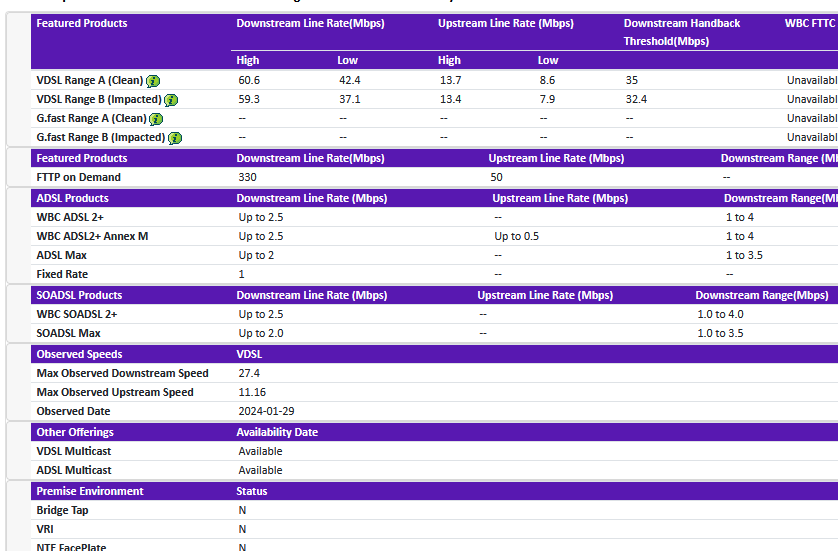Select the VDSL Multicast Available status

point(260,451)
